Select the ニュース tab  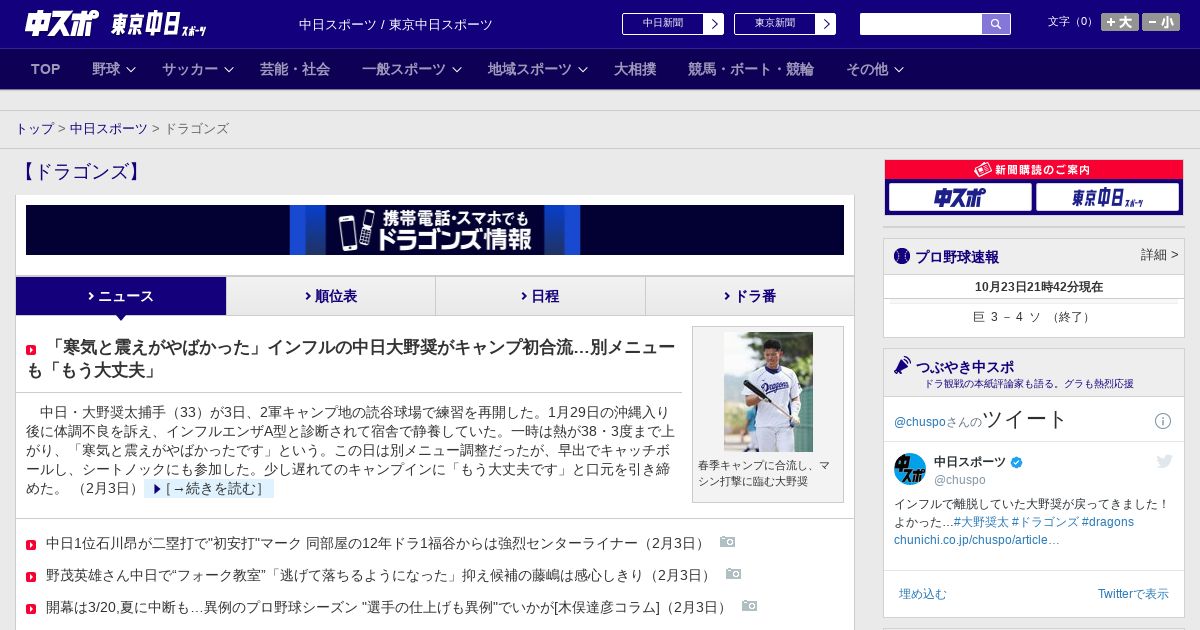point(121,296)
